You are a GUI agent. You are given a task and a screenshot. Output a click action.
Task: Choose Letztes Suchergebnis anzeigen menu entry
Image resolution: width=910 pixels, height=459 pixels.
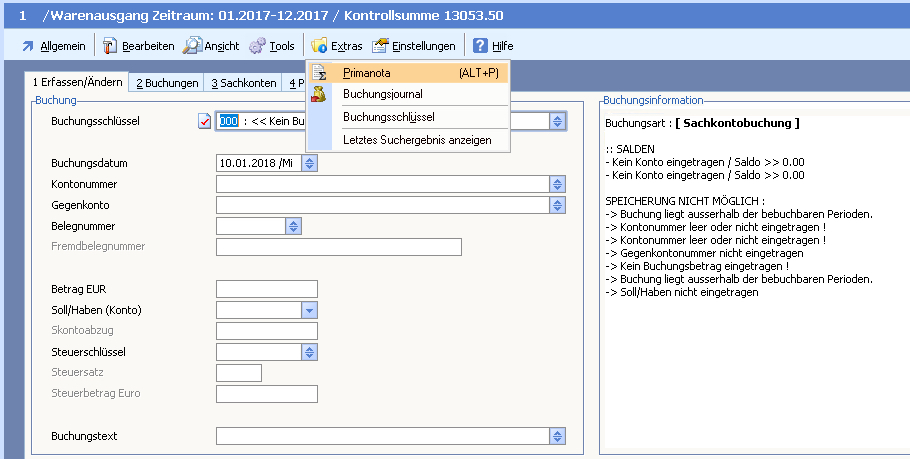pyautogui.click(x=416, y=140)
